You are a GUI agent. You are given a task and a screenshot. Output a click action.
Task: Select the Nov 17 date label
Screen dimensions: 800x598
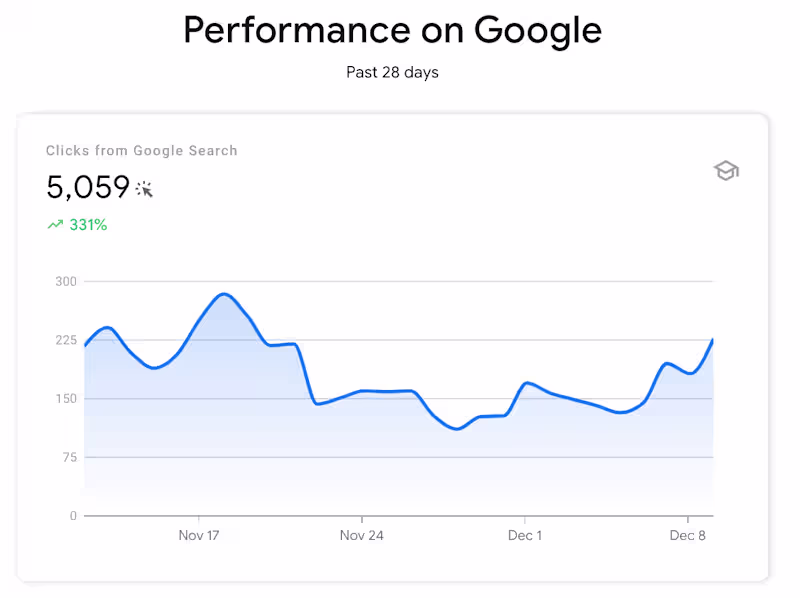(199, 535)
